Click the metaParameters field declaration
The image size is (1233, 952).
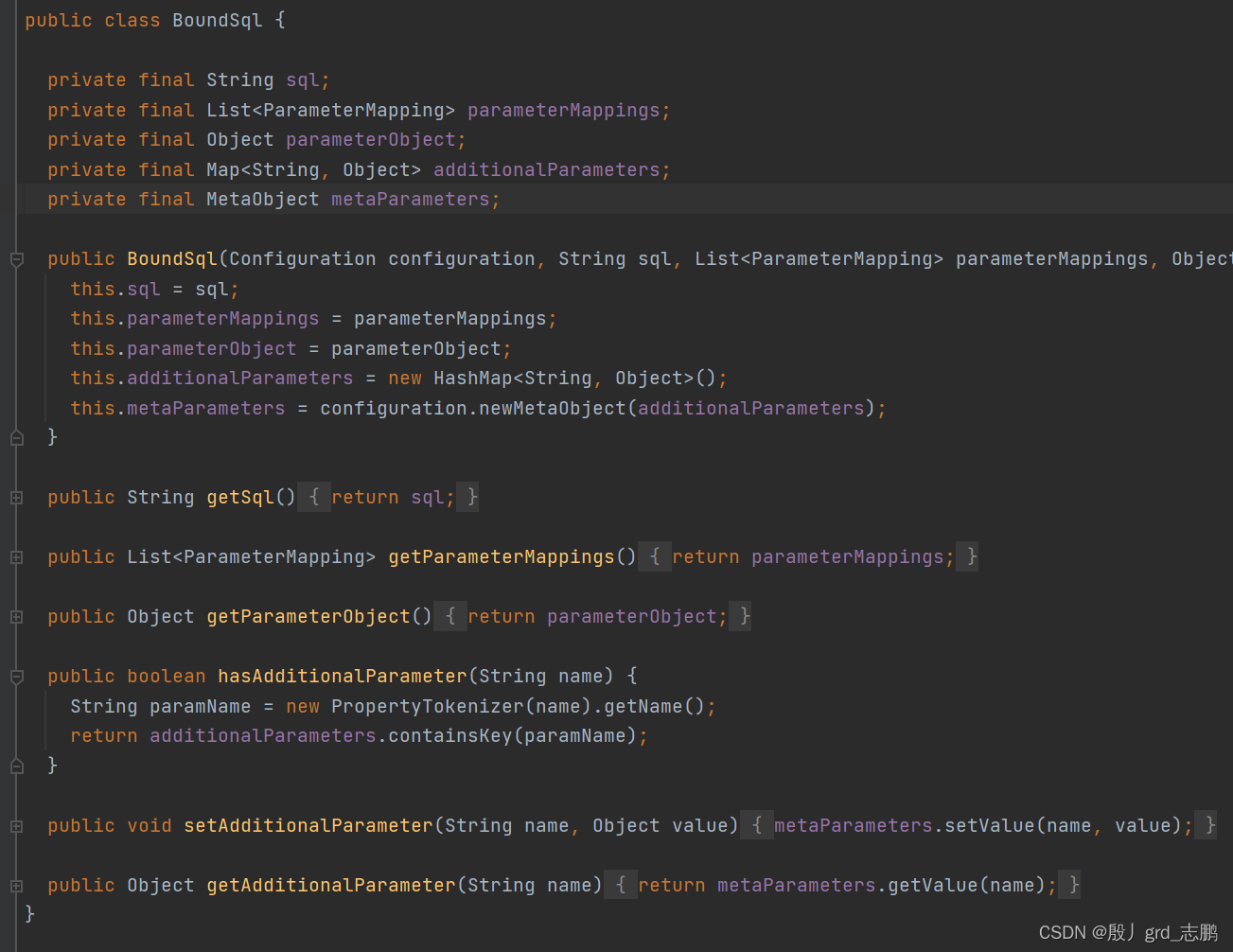pyautogui.click(x=415, y=200)
